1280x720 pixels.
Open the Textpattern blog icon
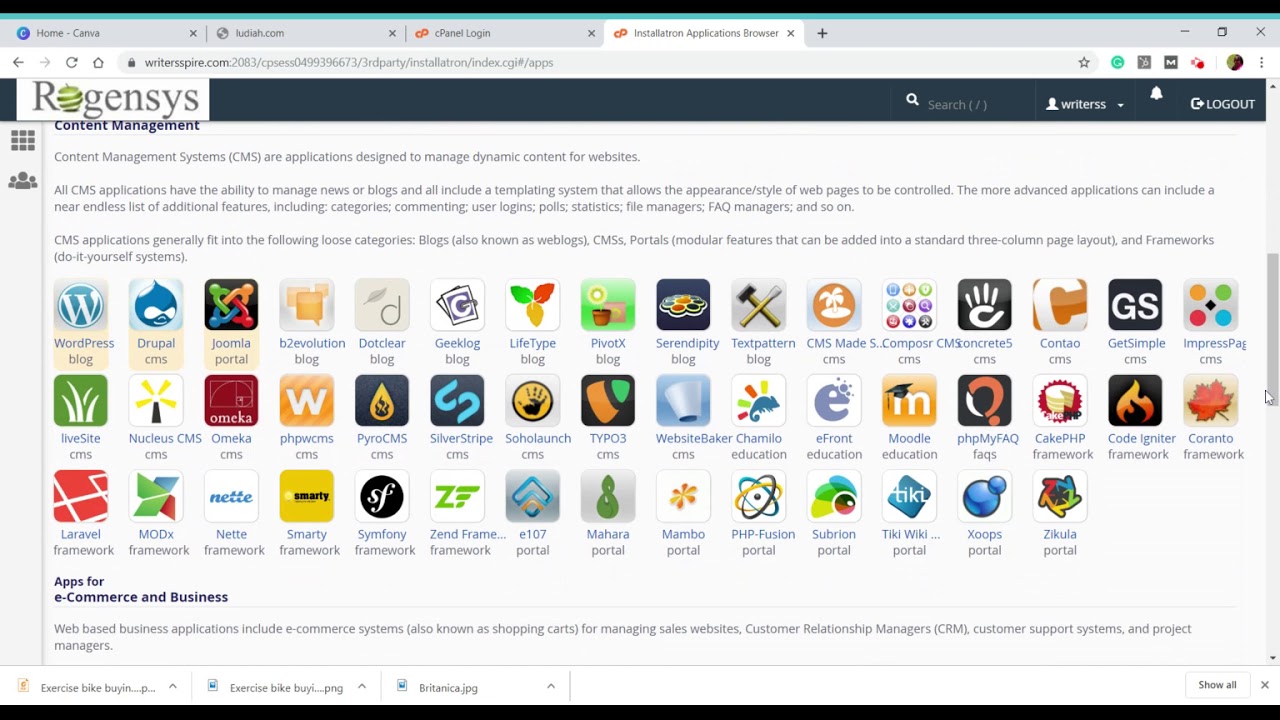click(x=759, y=305)
